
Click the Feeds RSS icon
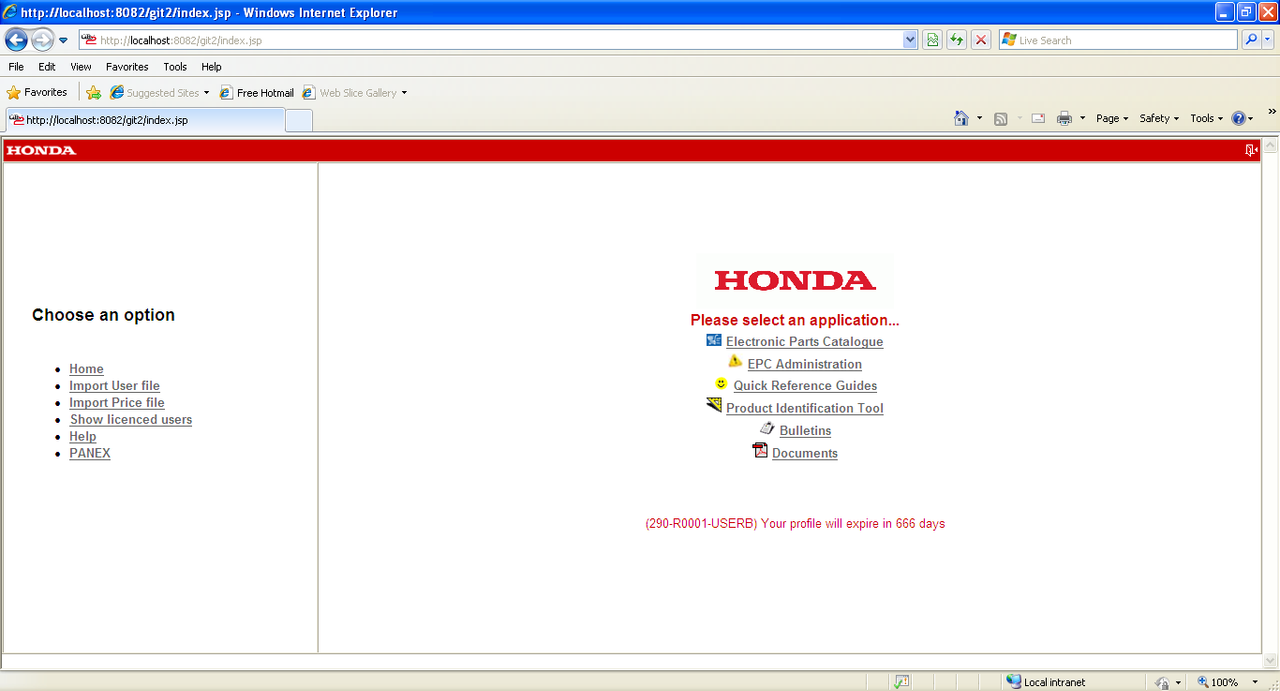(1001, 118)
